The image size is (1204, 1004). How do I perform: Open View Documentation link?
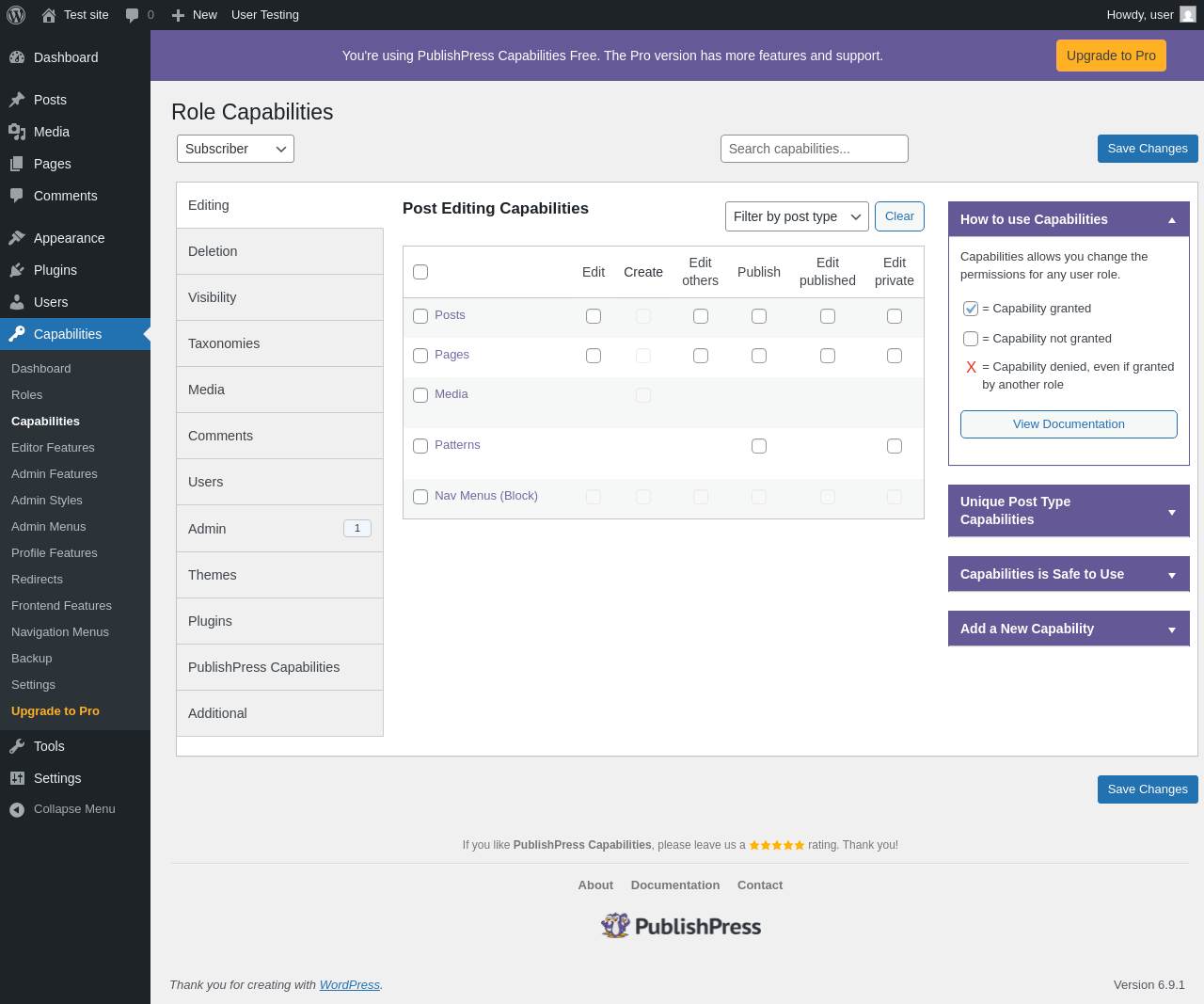[x=1069, y=424]
